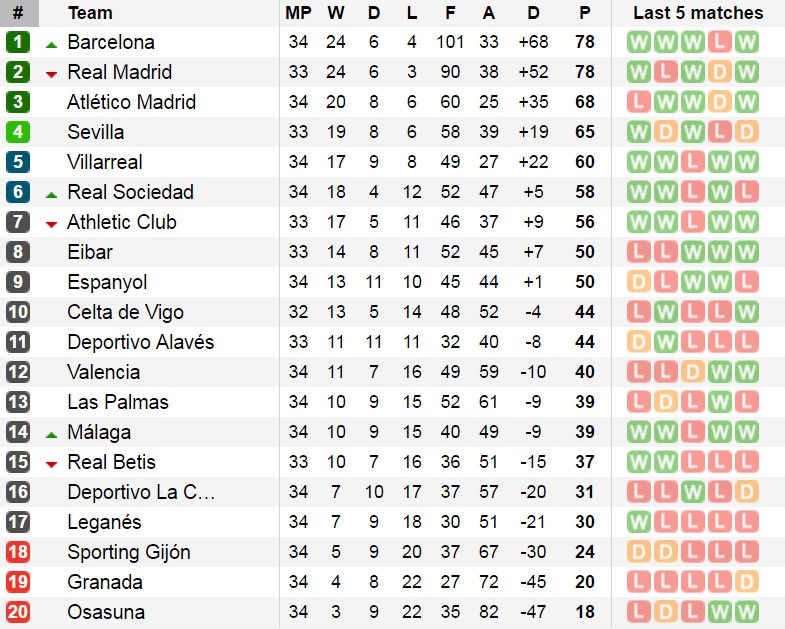Image resolution: width=785 pixels, height=629 pixels.
Task: Click the # position column header
Action: (x=18, y=13)
